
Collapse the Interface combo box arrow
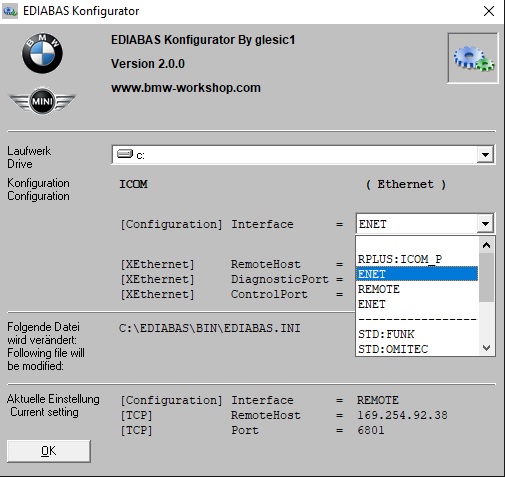point(485,224)
